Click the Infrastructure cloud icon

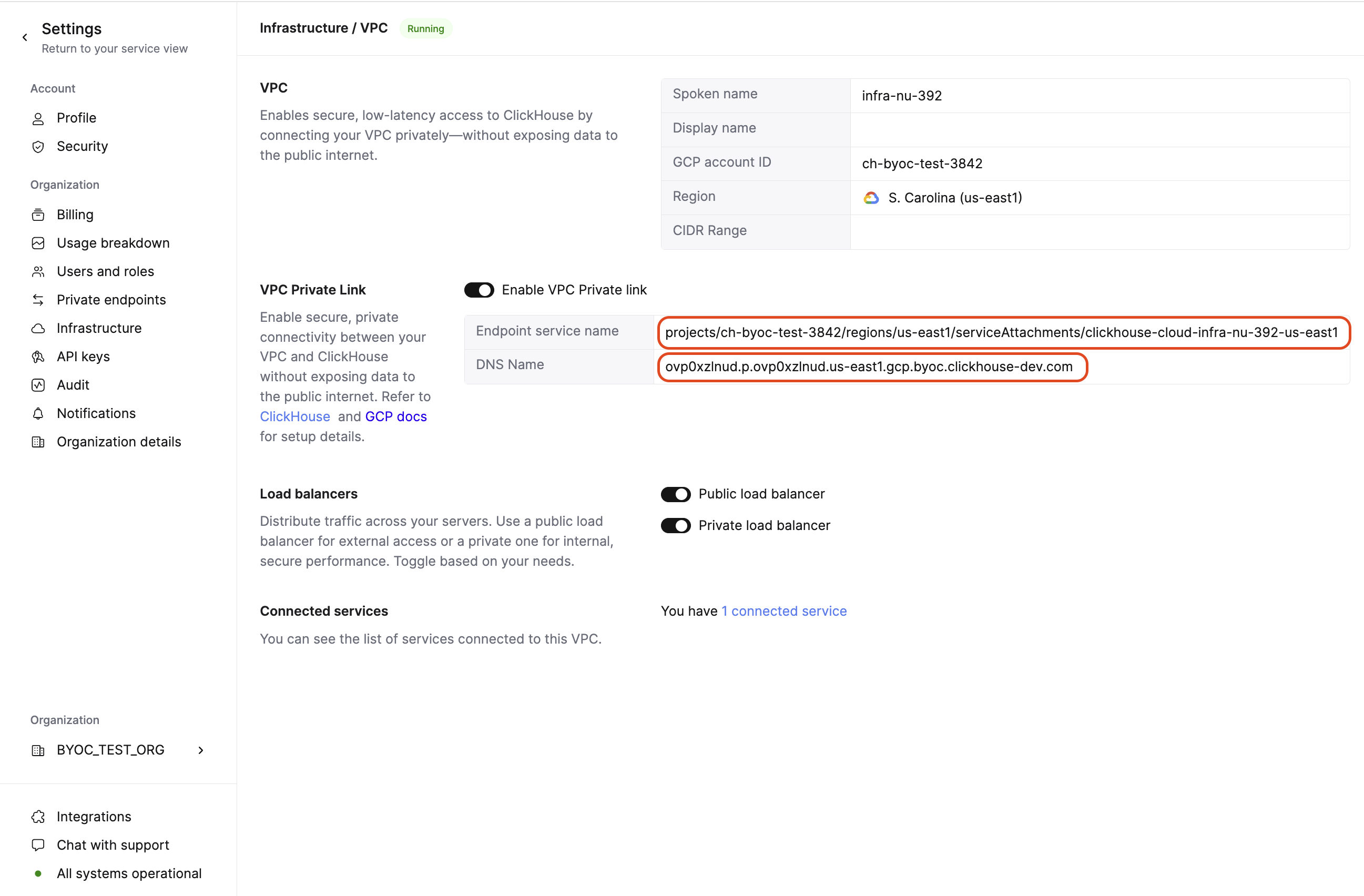point(38,329)
